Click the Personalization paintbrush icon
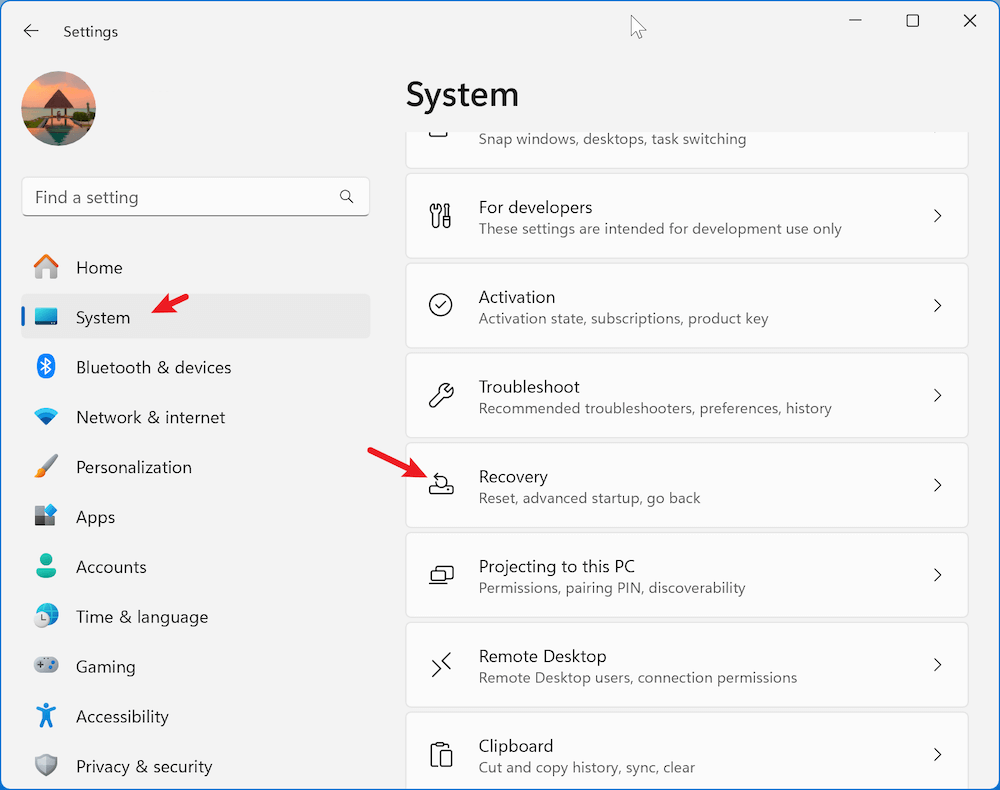 (46, 467)
